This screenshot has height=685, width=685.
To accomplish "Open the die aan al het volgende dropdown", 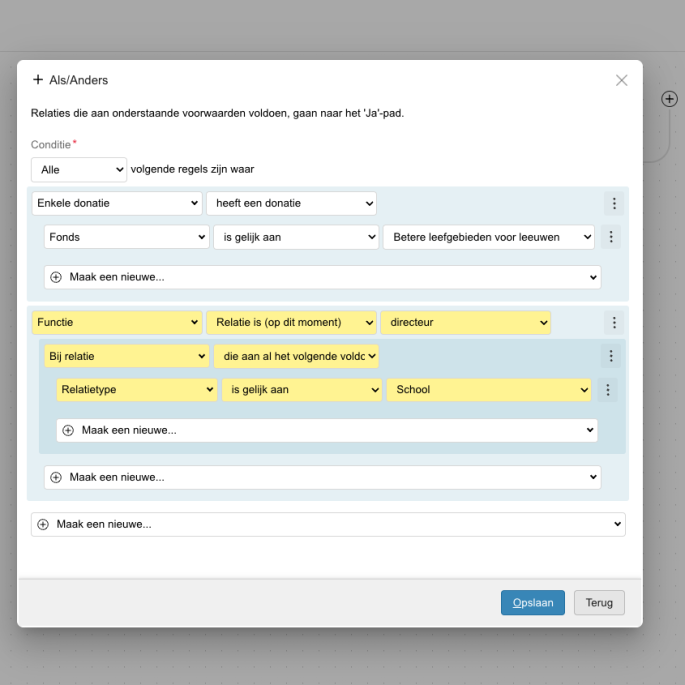I will point(296,356).
